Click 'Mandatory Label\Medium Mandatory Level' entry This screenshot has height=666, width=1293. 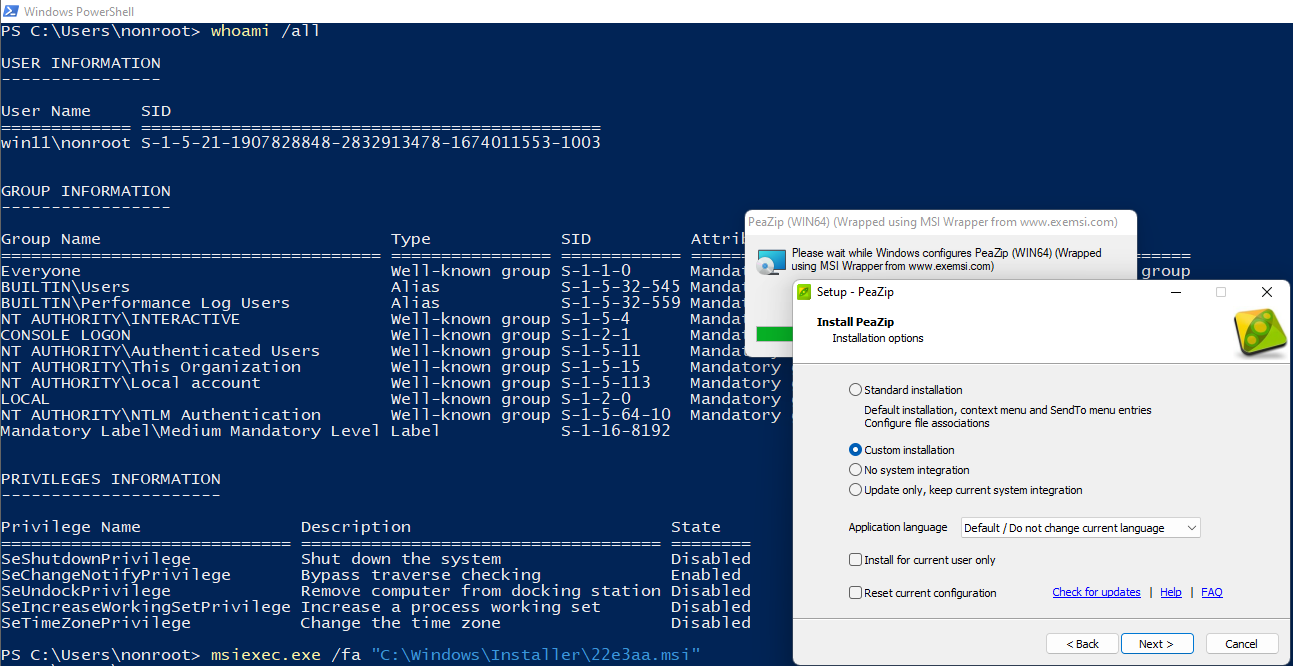pos(191,431)
